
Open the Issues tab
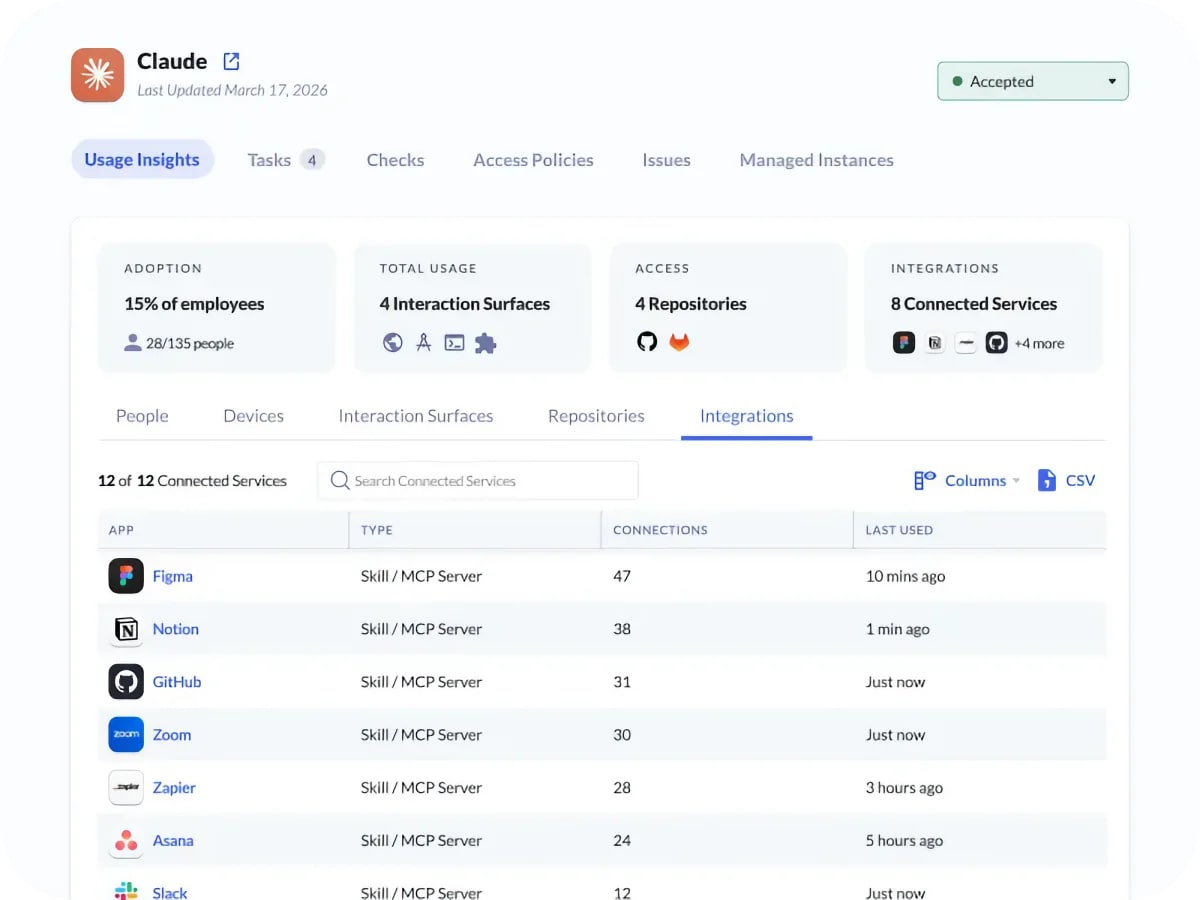(666, 160)
